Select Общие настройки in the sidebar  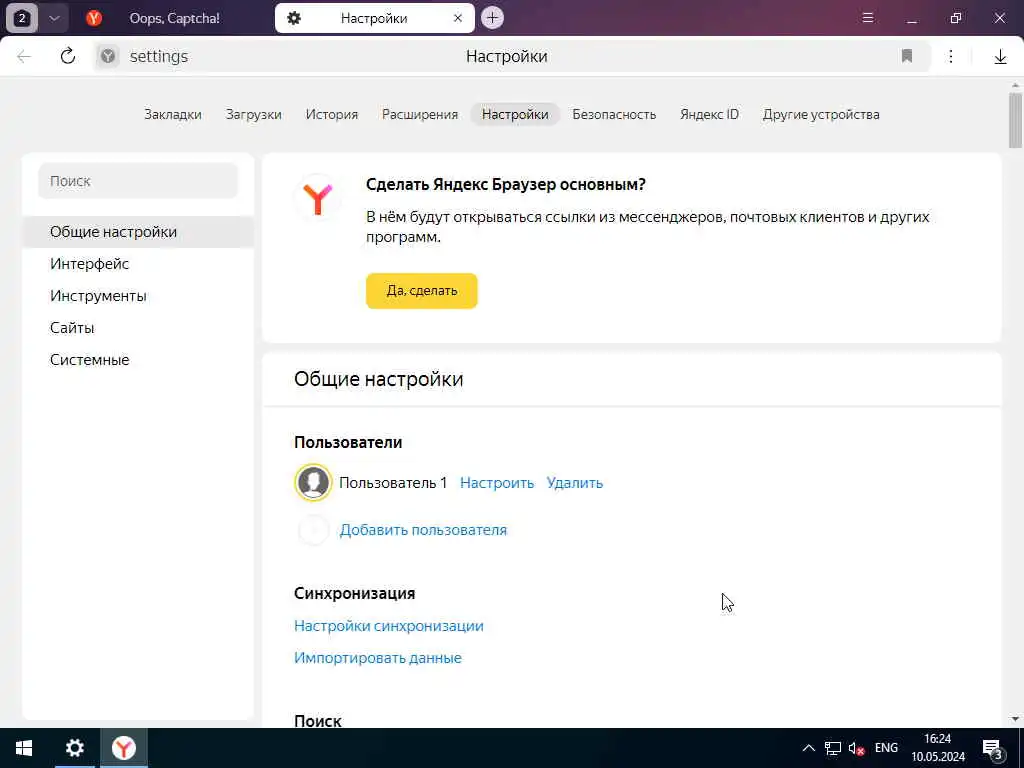coord(138,232)
